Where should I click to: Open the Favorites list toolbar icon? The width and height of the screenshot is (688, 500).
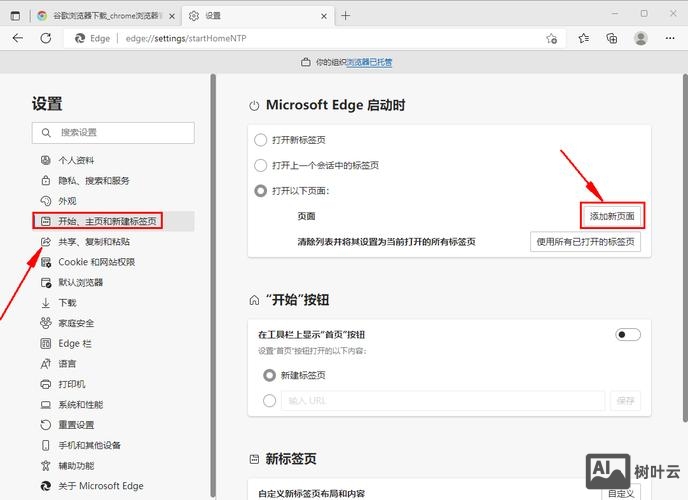(585, 38)
